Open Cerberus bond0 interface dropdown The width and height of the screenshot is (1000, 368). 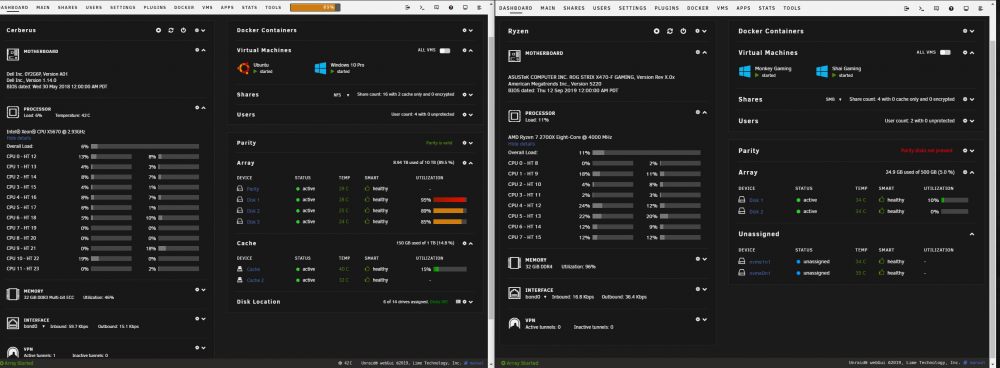click(x=34, y=326)
